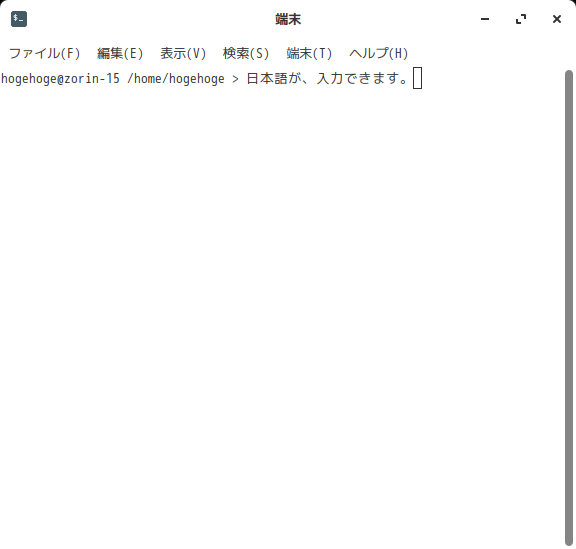Click the terminal app icon in title bar
The image size is (576, 549).
[19, 19]
